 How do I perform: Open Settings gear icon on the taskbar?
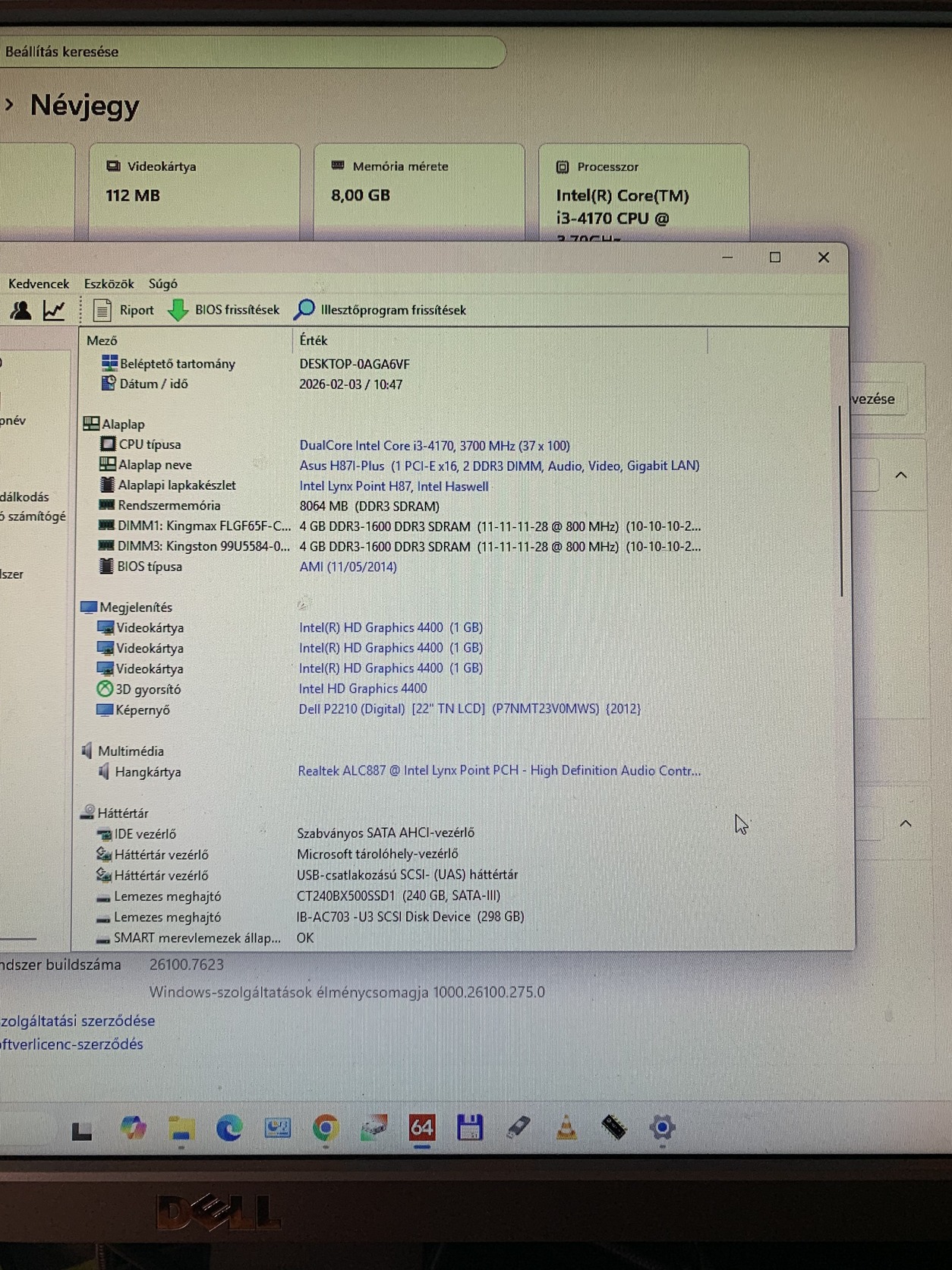click(662, 1127)
